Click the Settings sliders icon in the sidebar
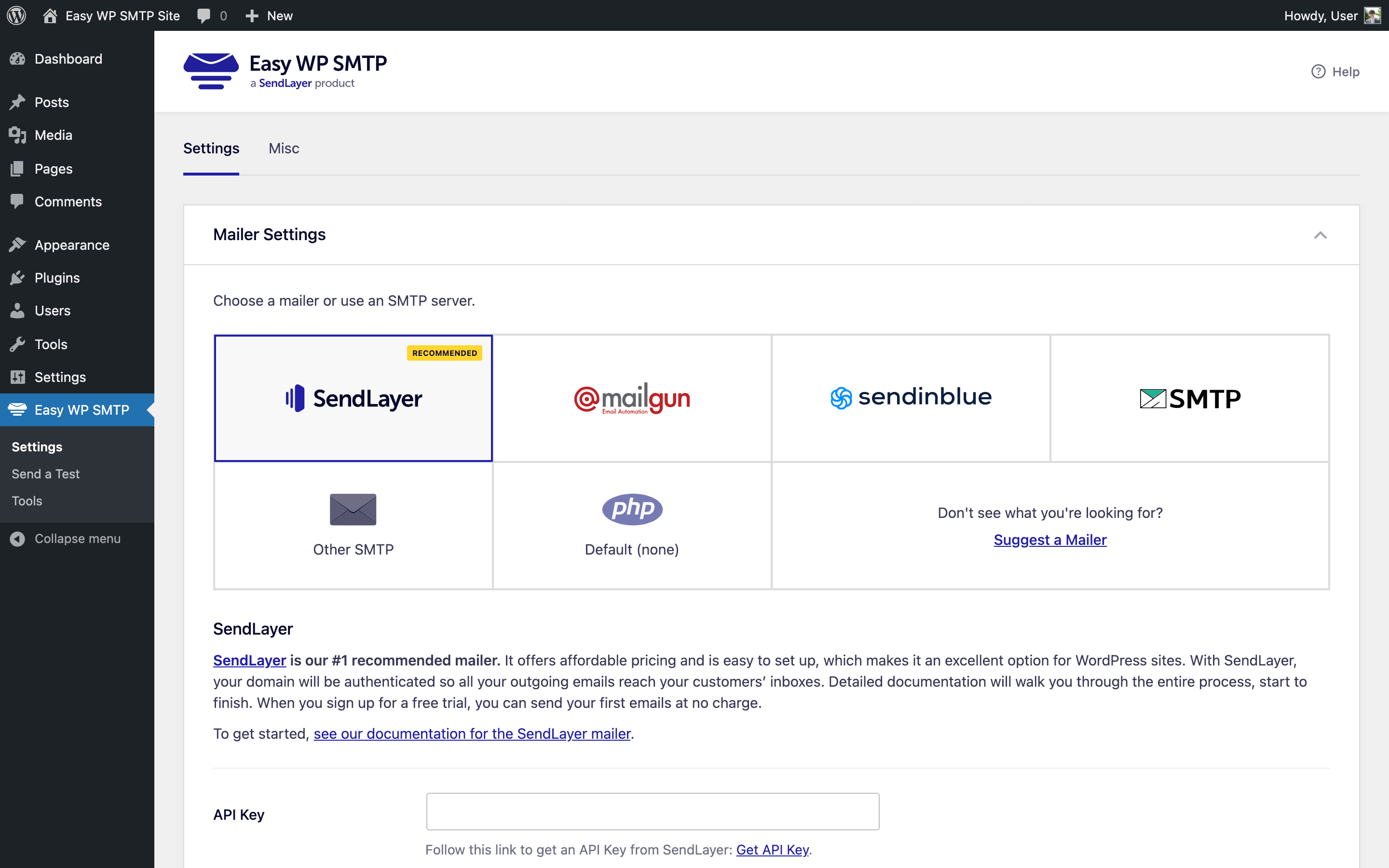Viewport: 1389px width, 868px height. point(18,377)
